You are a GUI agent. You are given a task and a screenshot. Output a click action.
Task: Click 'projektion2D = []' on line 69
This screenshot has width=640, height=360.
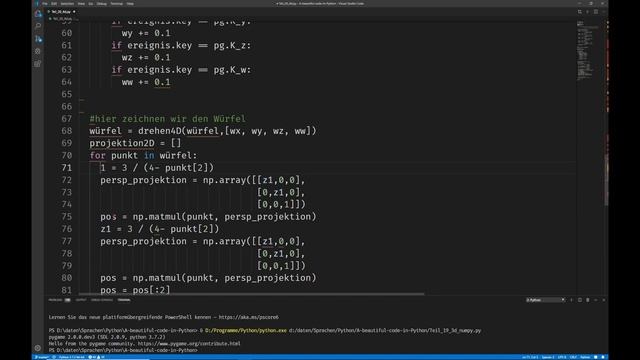(135, 143)
